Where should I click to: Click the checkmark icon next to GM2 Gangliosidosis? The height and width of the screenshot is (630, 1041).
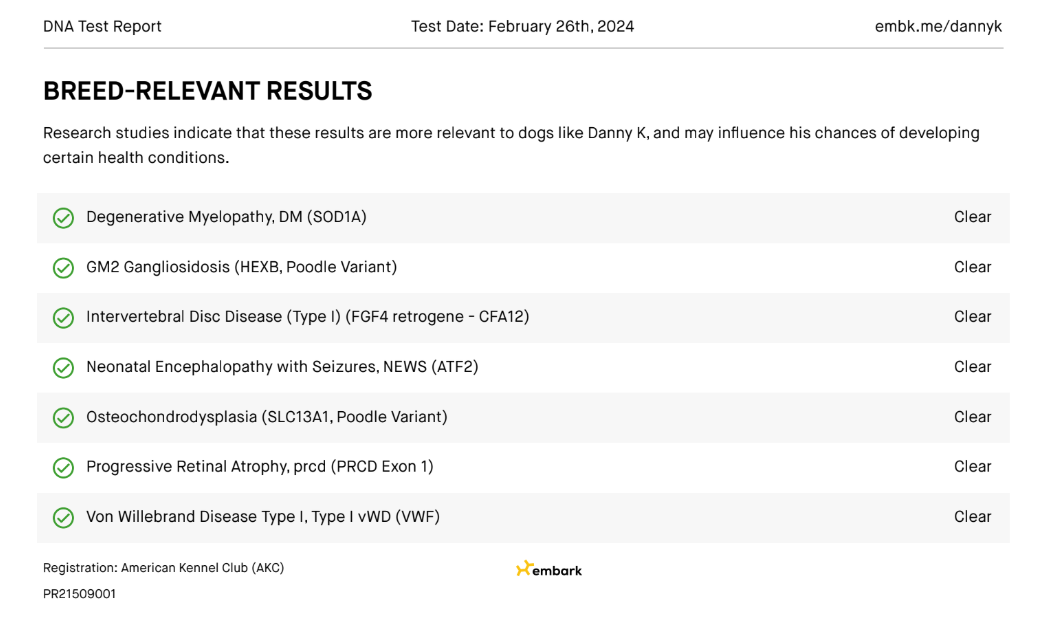point(63,268)
